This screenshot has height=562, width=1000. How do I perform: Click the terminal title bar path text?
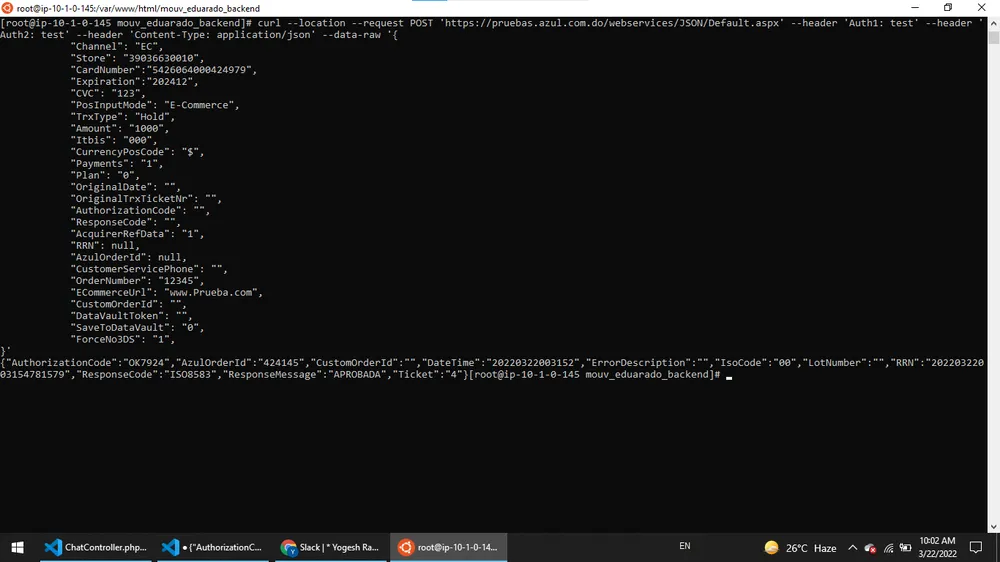coord(138,8)
